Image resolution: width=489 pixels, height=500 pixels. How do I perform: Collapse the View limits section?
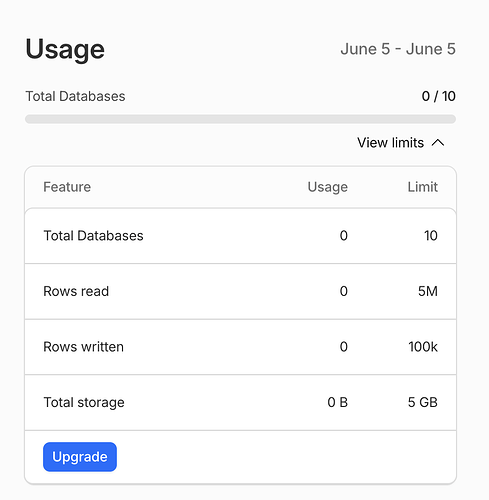pos(401,143)
